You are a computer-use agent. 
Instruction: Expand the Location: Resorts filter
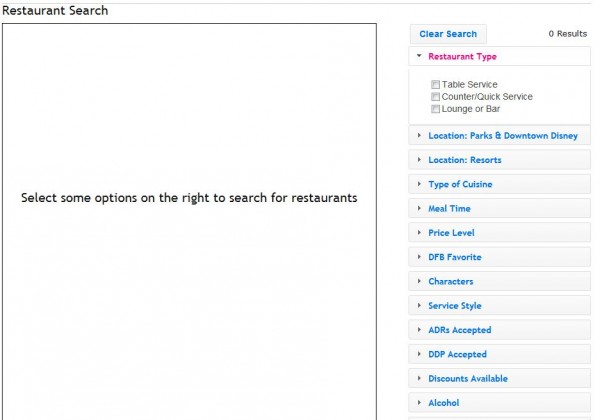coord(464,160)
